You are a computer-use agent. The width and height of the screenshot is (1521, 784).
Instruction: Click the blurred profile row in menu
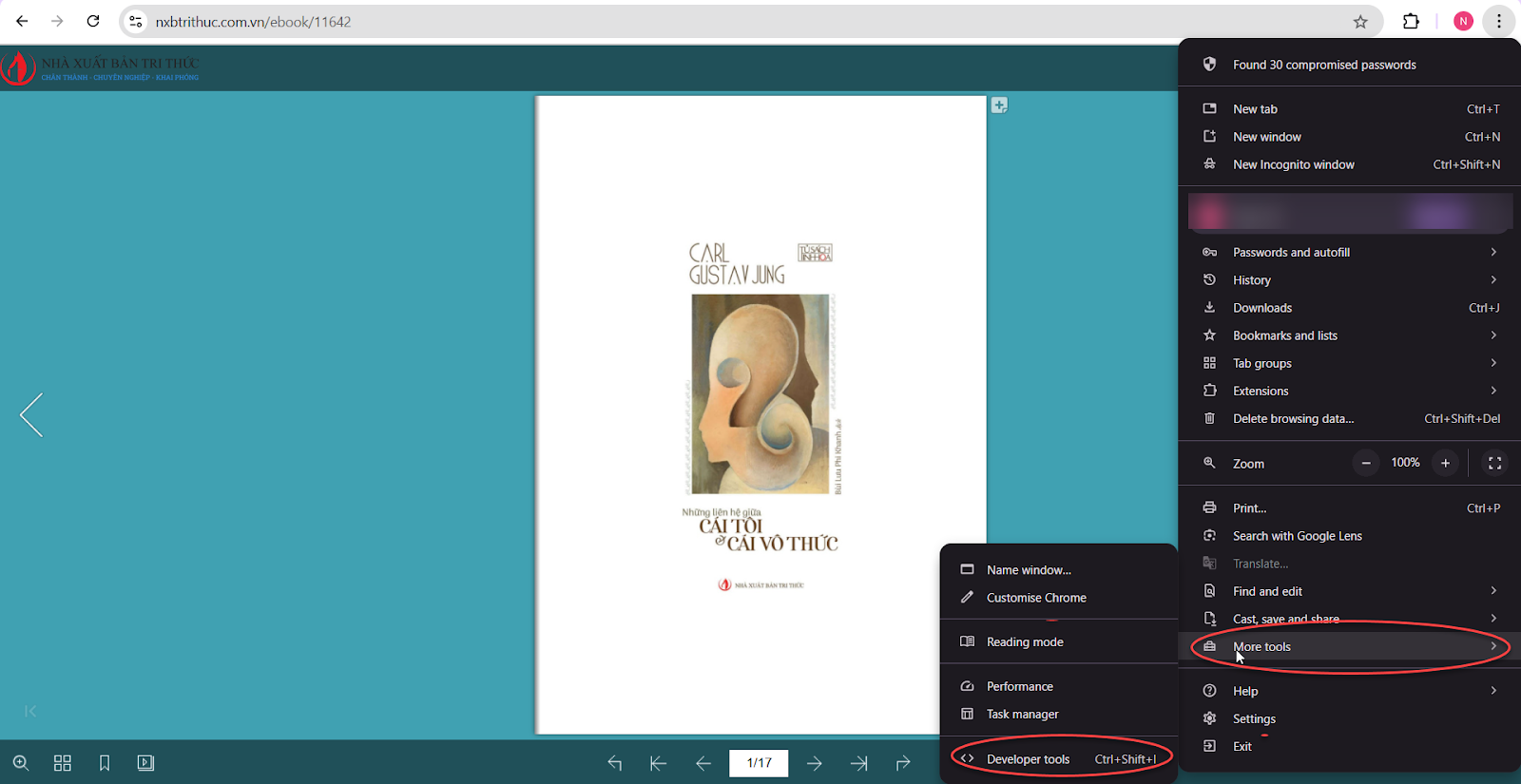(1350, 213)
